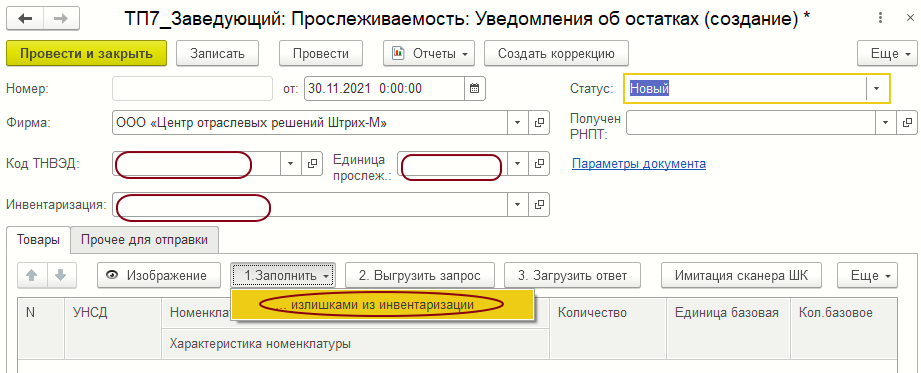Screen dimensions: 921x373
Task: Open the Отчеты dropdown
Action: point(429,53)
